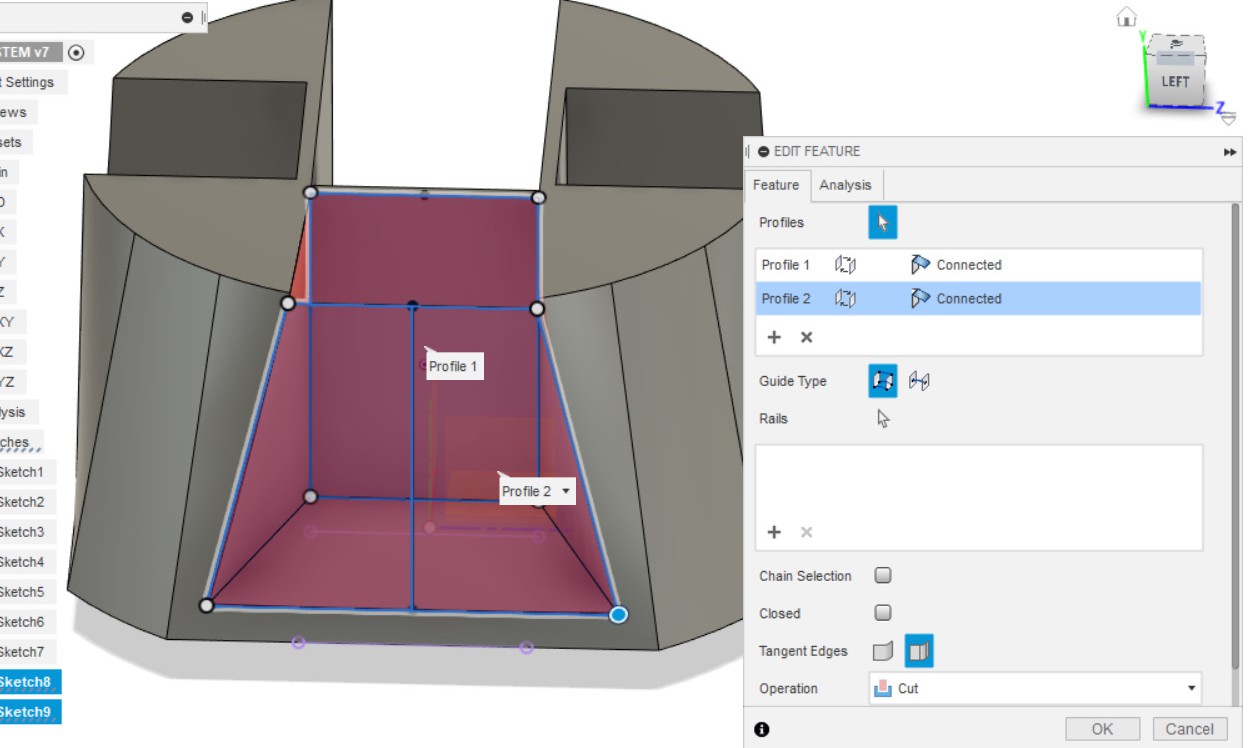Click the Rails selection cursor icon
The height and width of the screenshot is (748, 1248).
pos(883,419)
